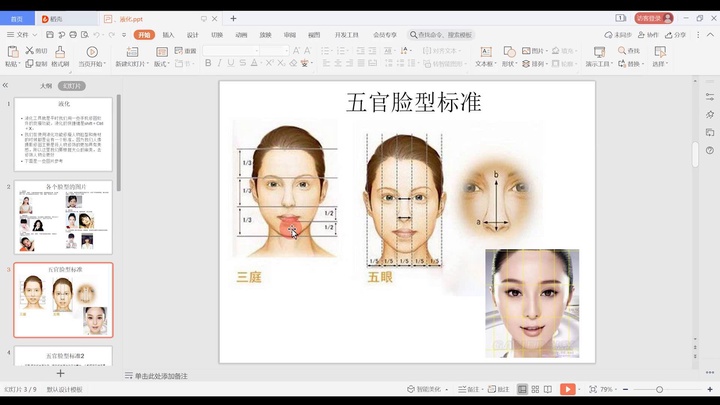Click the 协作 collaborate button

[x=648, y=35]
